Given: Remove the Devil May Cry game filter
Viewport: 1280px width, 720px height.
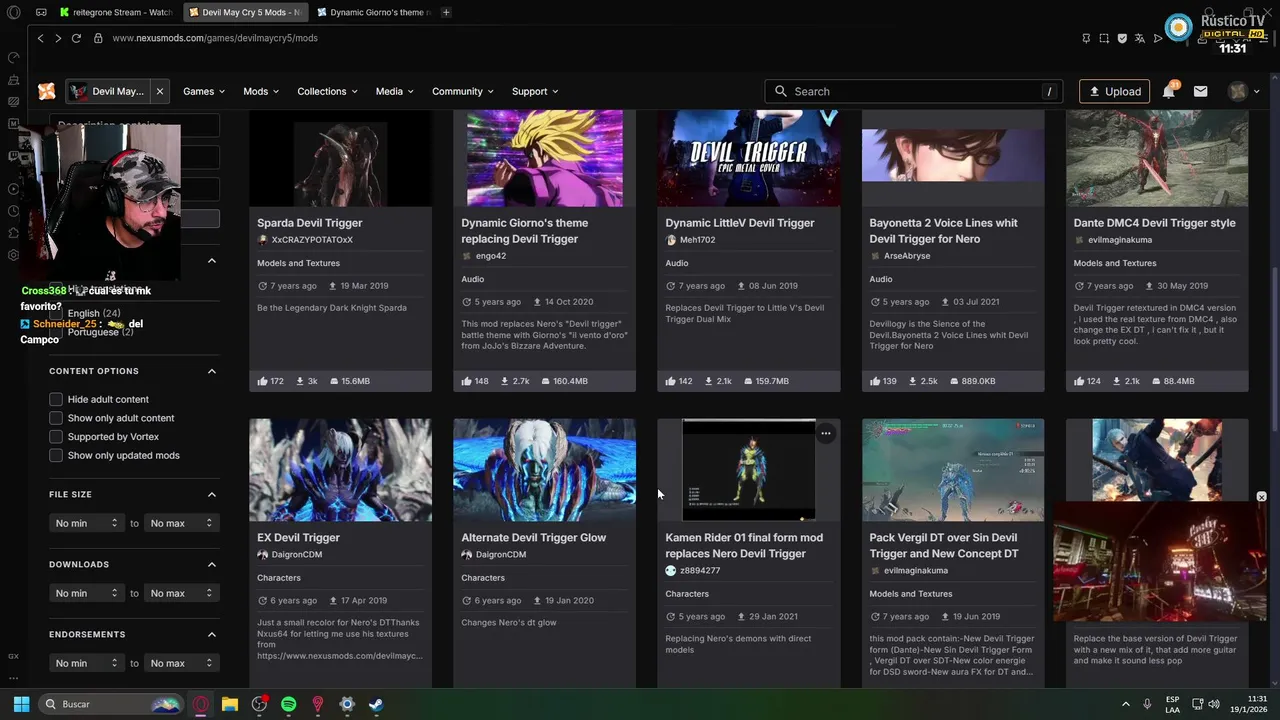Looking at the screenshot, I should [159, 91].
